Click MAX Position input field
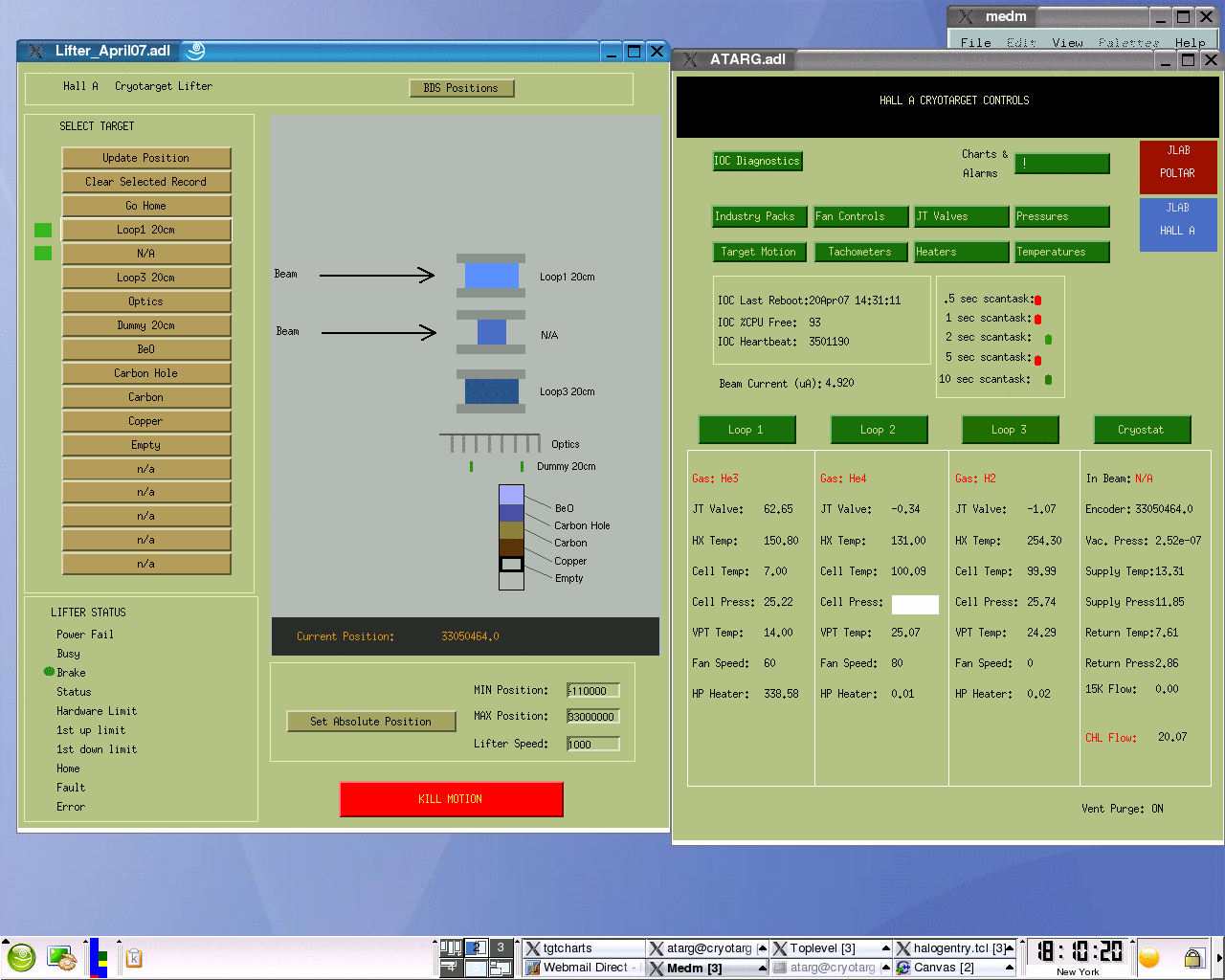The height and width of the screenshot is (980, 1225). (x=593, y=717)
